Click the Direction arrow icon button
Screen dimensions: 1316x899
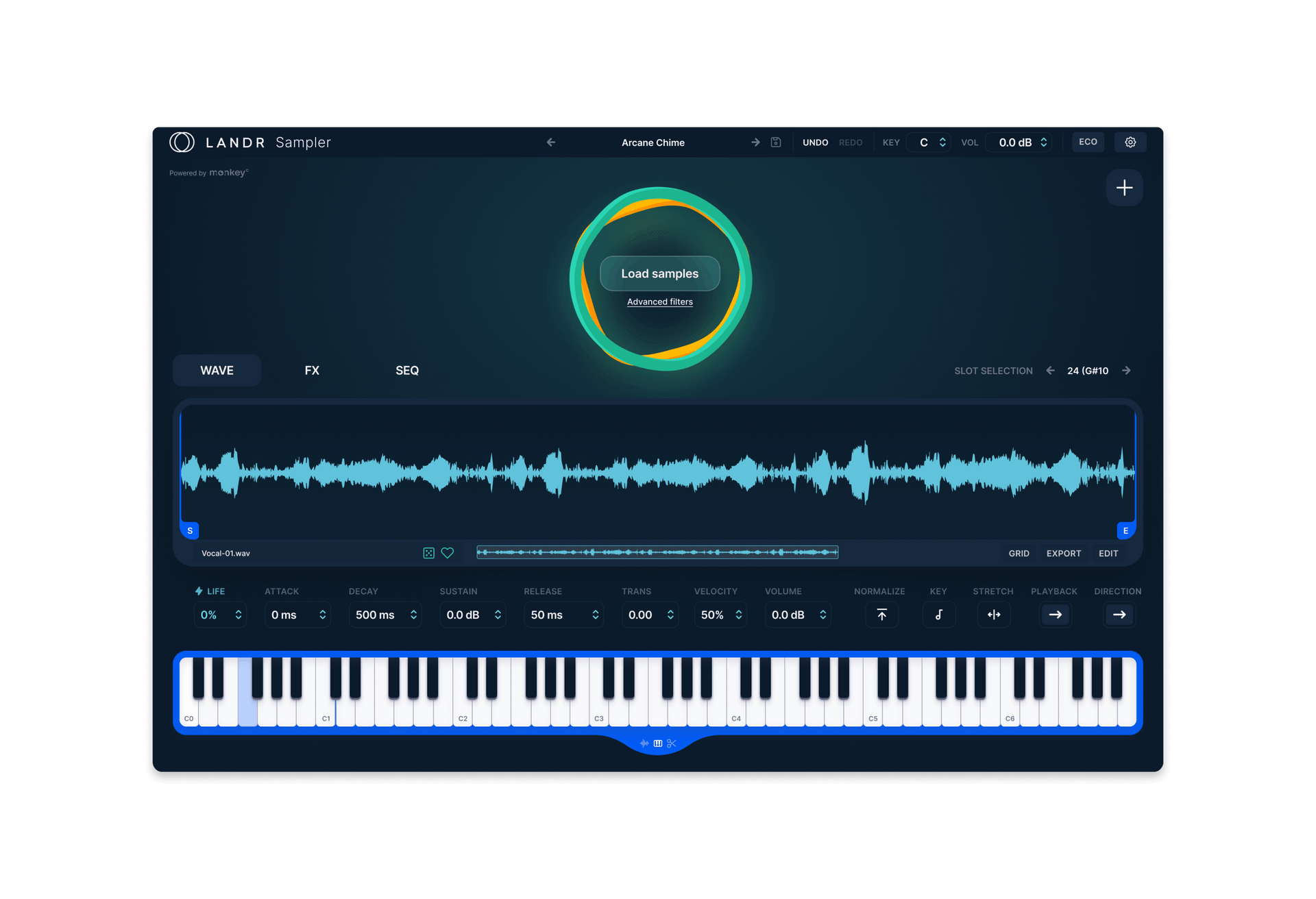tap(1119, 615)
